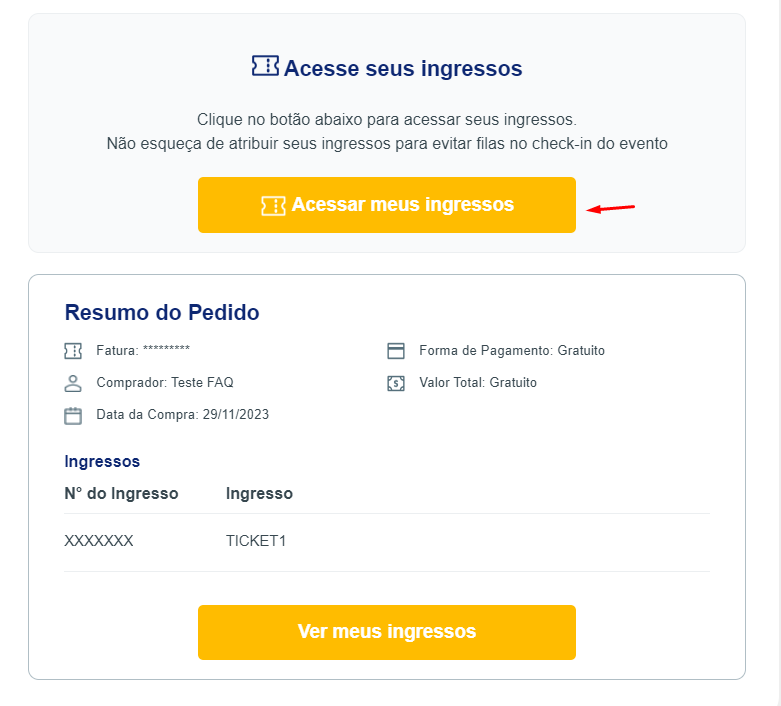Screen dimensions: 781x706
Task: Select the Fatura number text
Action: click(x=166, y=350)
